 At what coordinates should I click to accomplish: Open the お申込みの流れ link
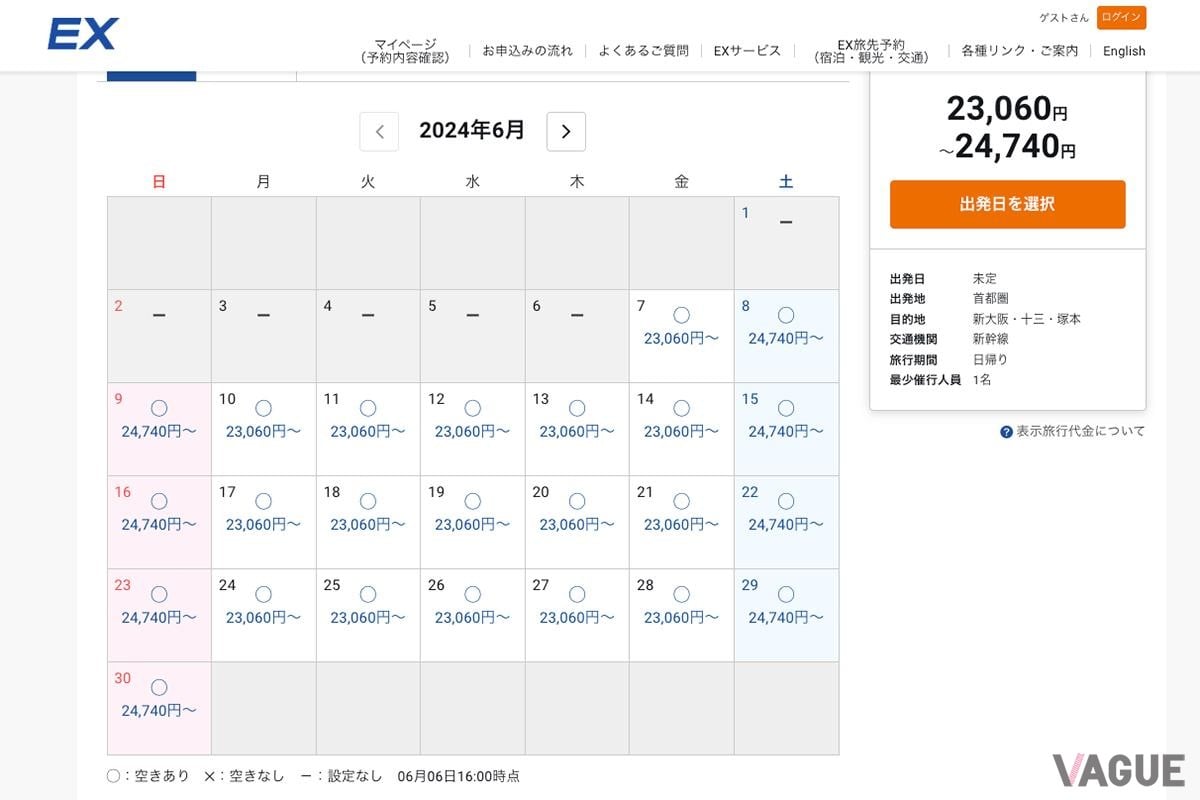click(x=527, y=50)
